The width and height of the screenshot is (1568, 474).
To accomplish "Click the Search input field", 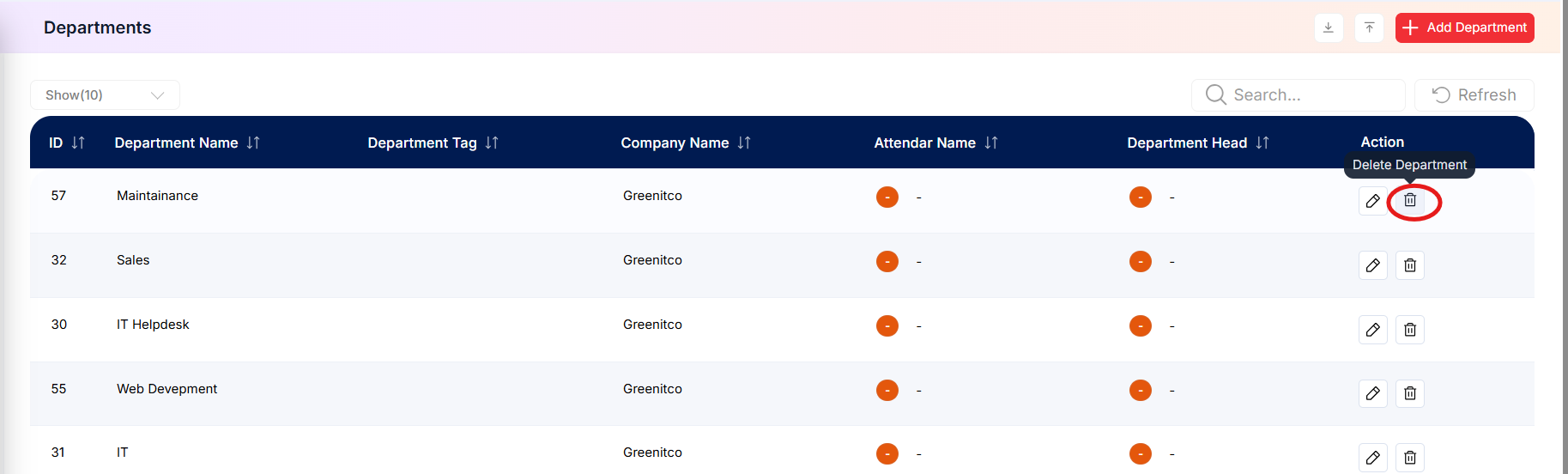I will 1298,95.
